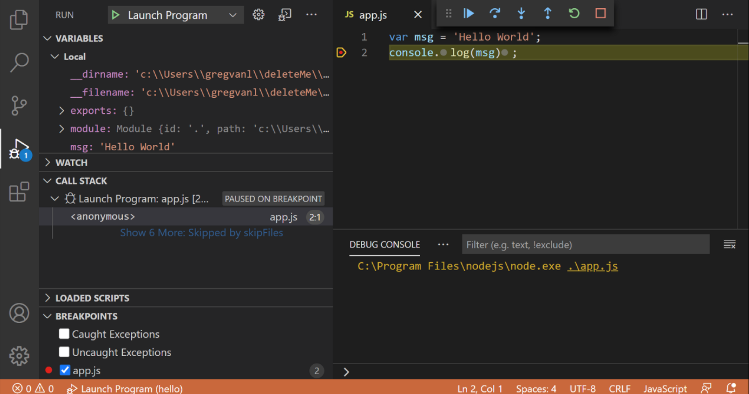Open launch.json with gear icon
749x394 pixels.
(x=258, y=15)
